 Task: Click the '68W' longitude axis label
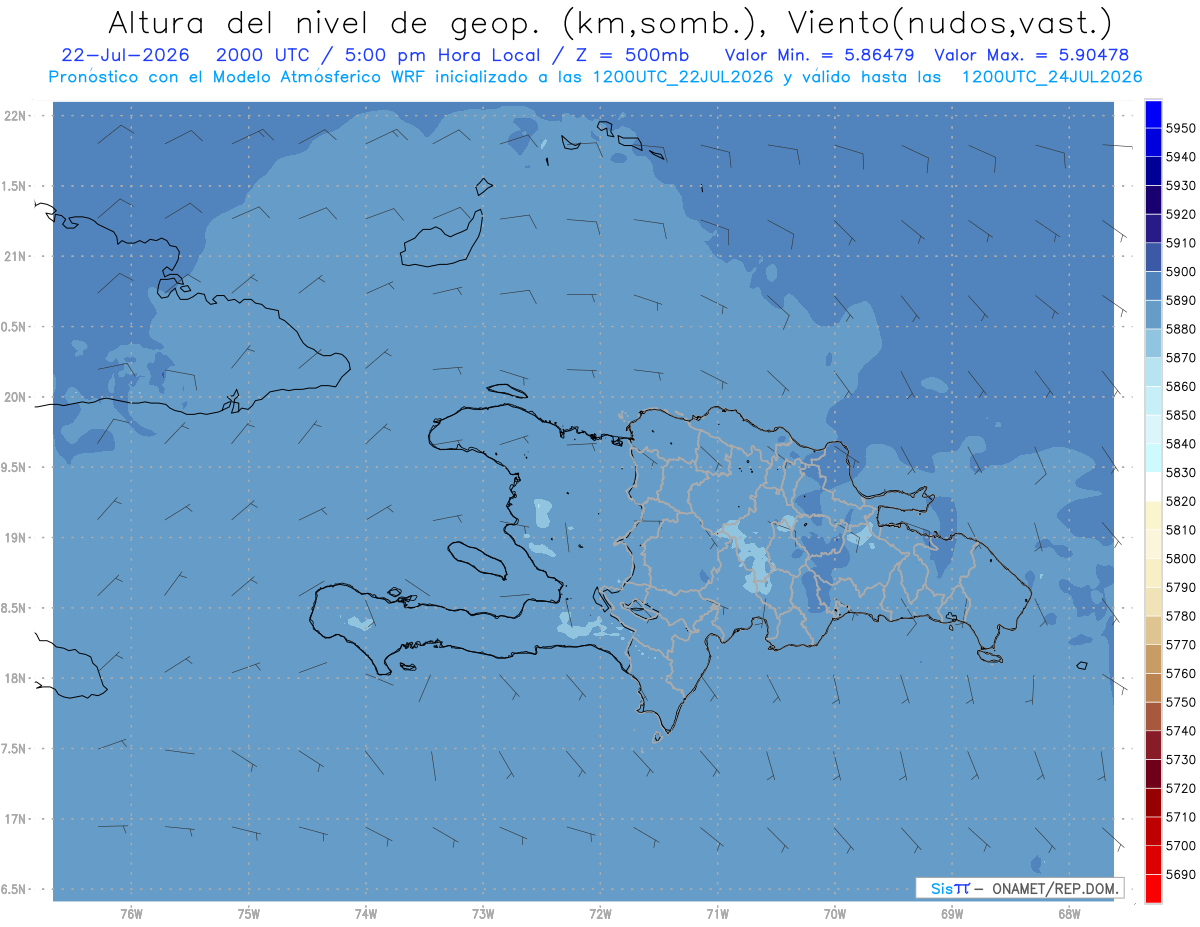[x=1069, y=914]
